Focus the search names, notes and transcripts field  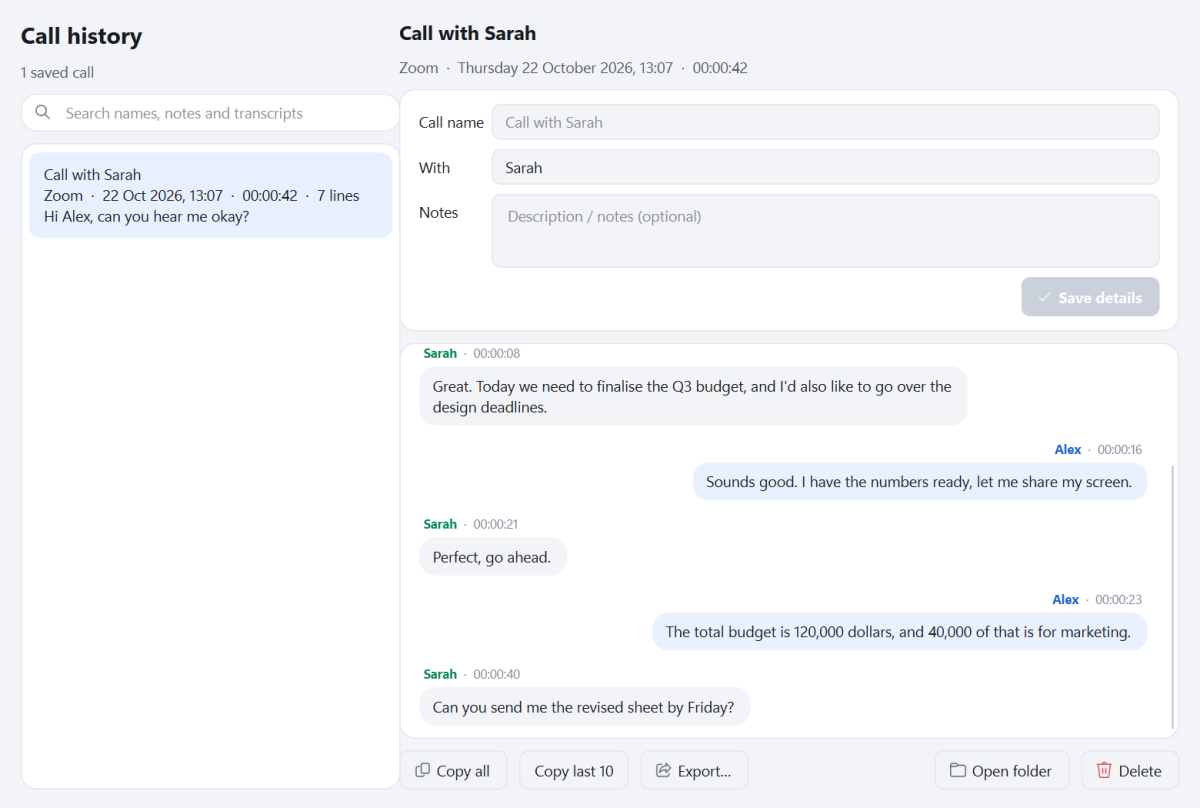[x=210, y=113]
